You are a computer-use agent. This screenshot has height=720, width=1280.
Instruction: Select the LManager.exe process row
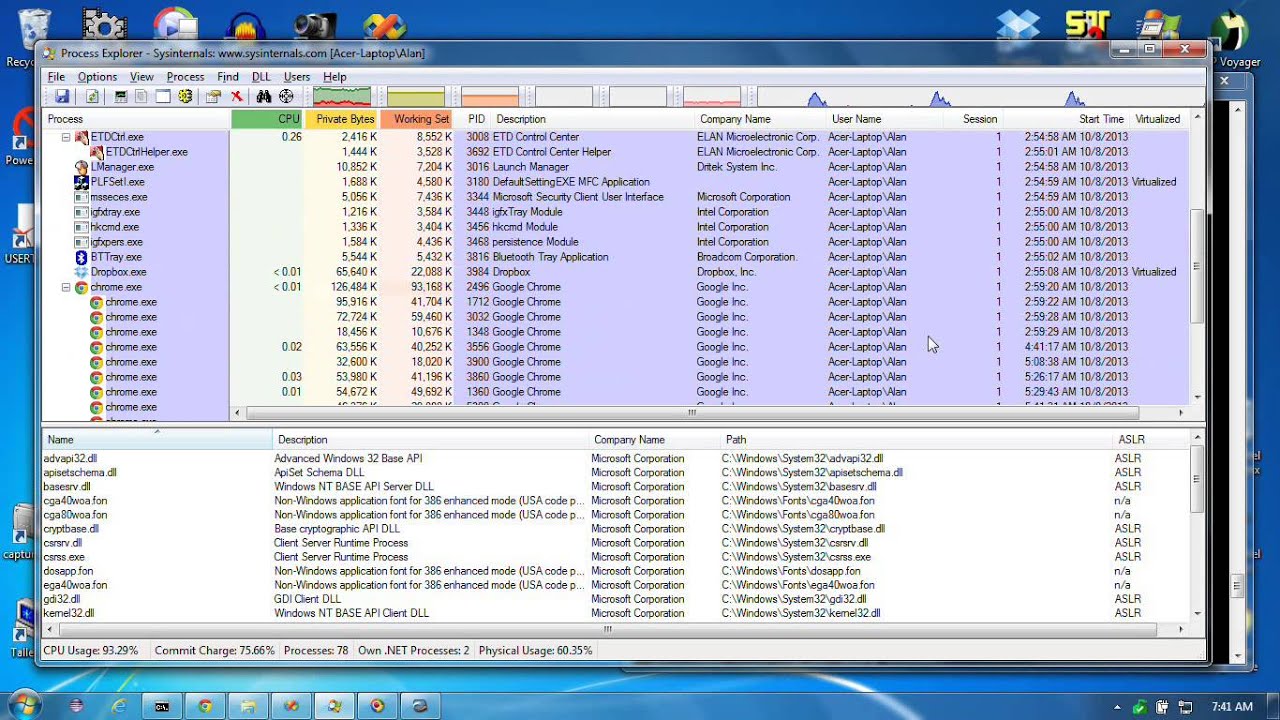point(617,167)
